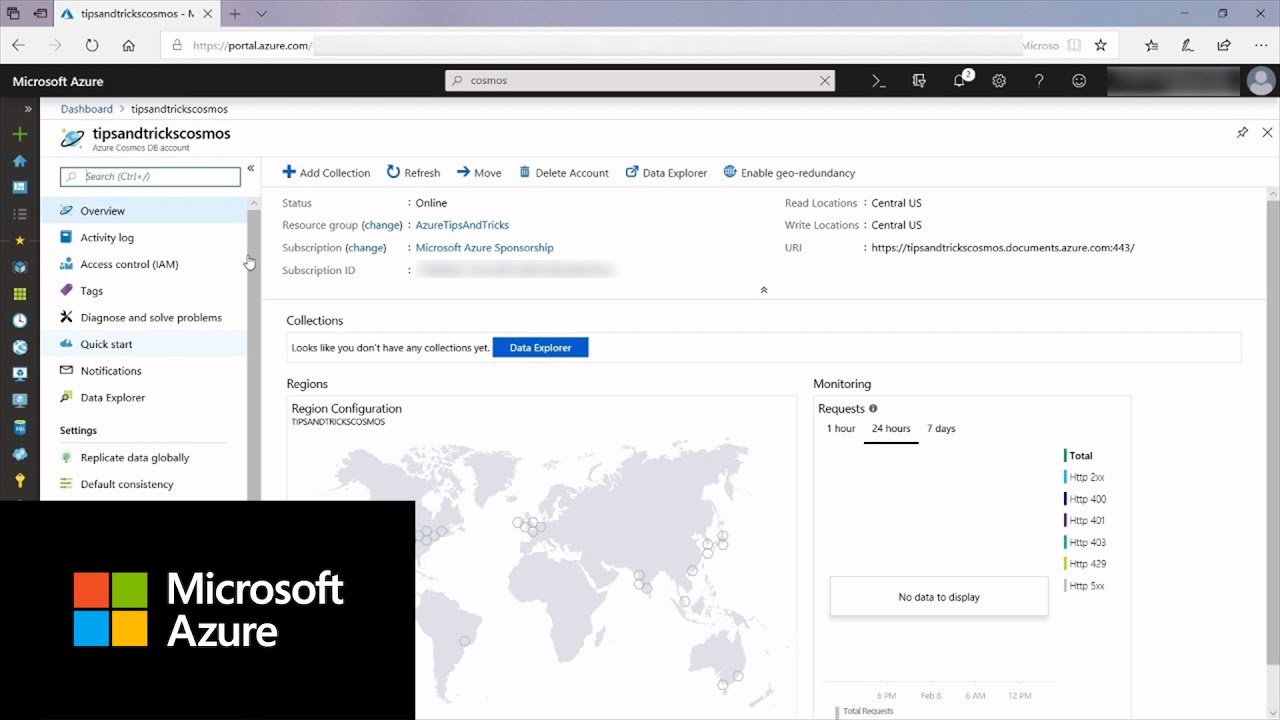Open the Home icon in left rail
This screenshot has height=720, width=1280.
[19, 161]
